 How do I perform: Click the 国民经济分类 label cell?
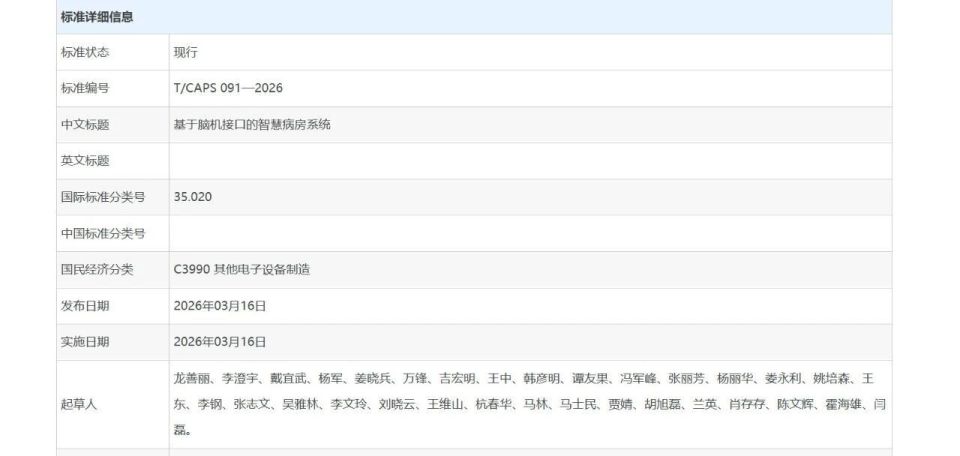point(113,270)
